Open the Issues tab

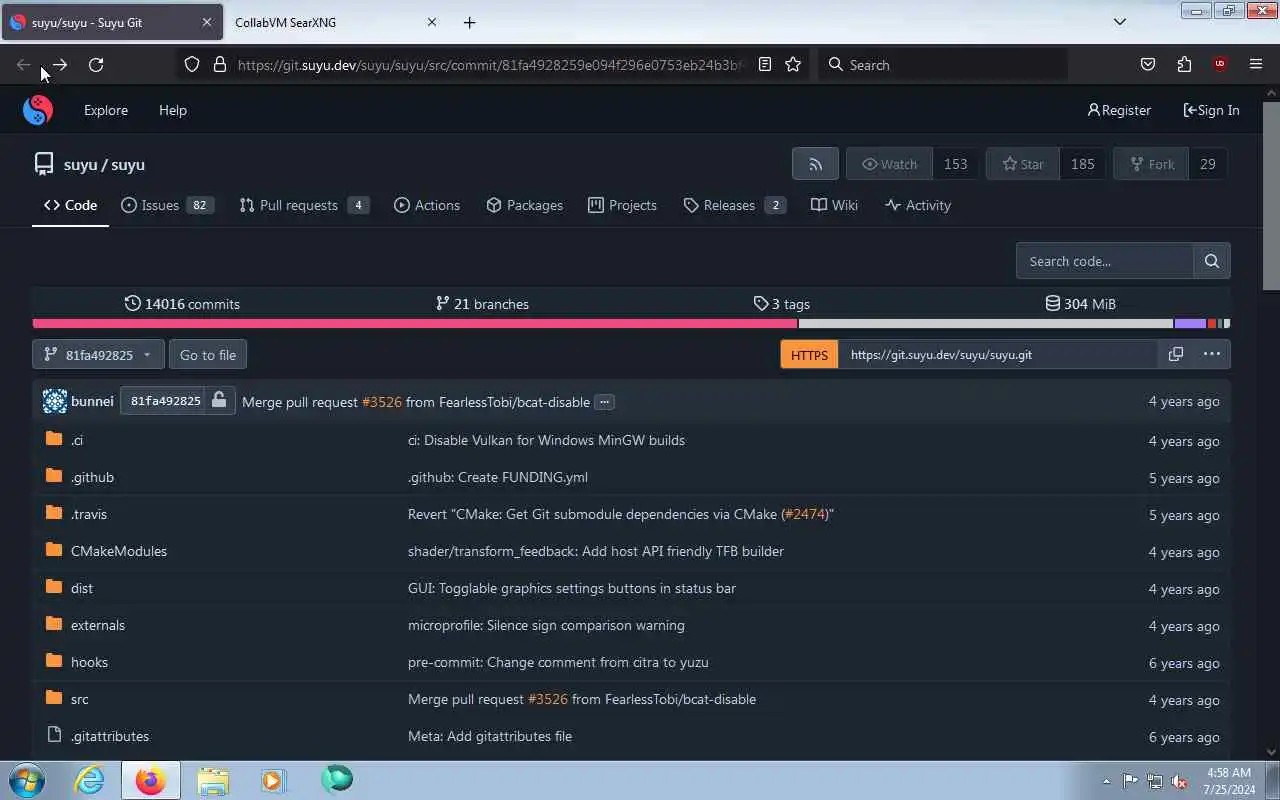(167, 205)
